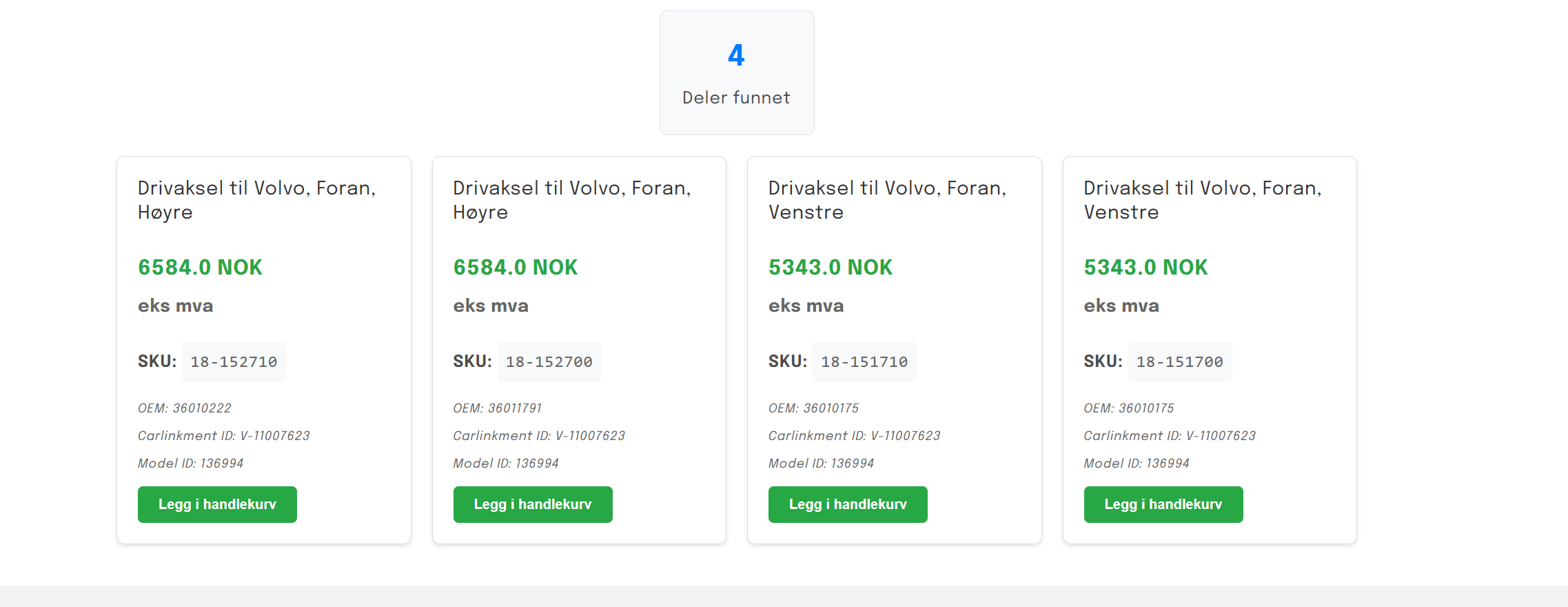Click Model ID: 136994 in fourth card
Screen dimensions: 1568x607
click(x=1137, y=464)
